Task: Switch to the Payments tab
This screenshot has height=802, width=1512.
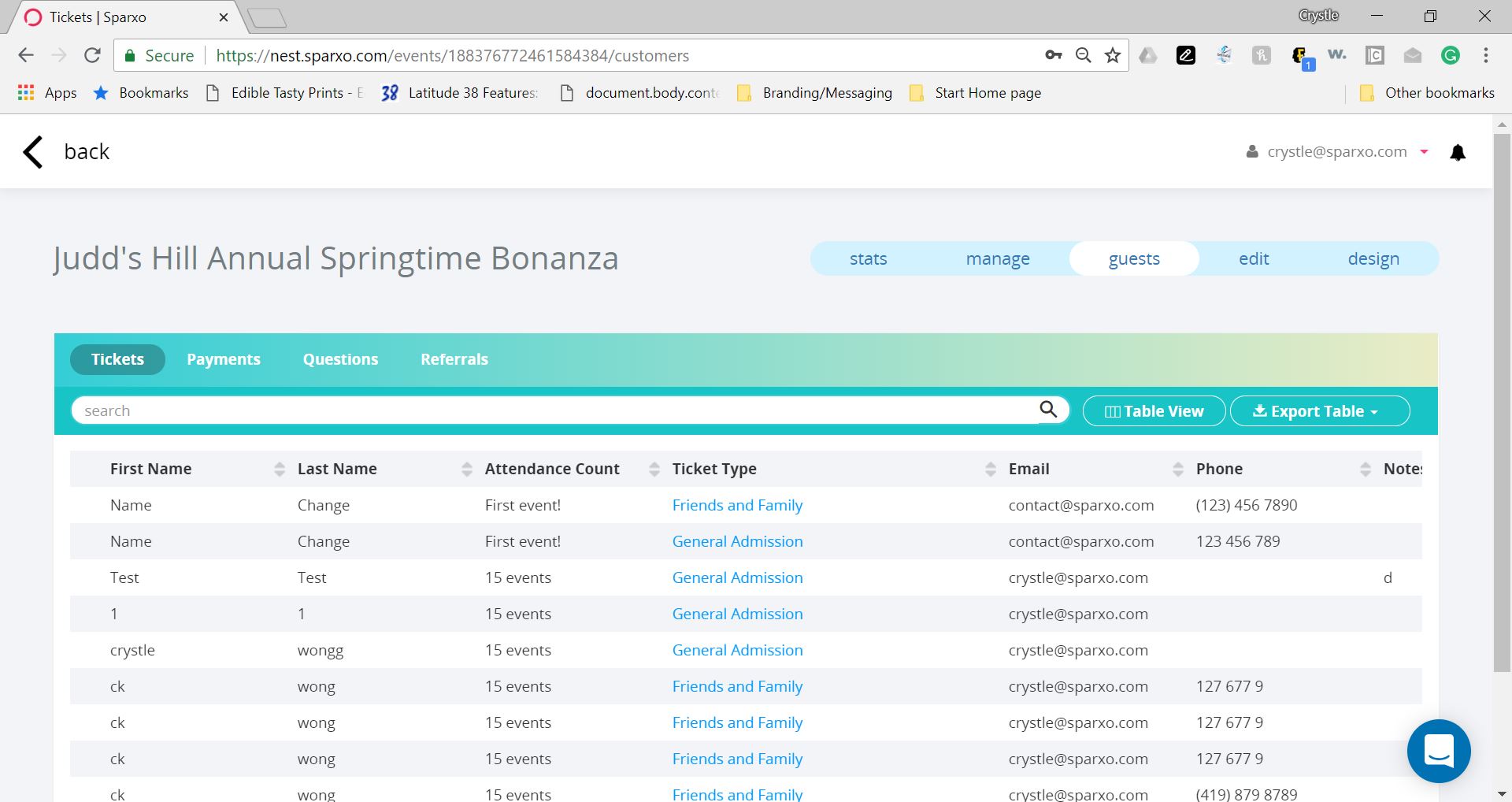Action: (x=224, y=359)
